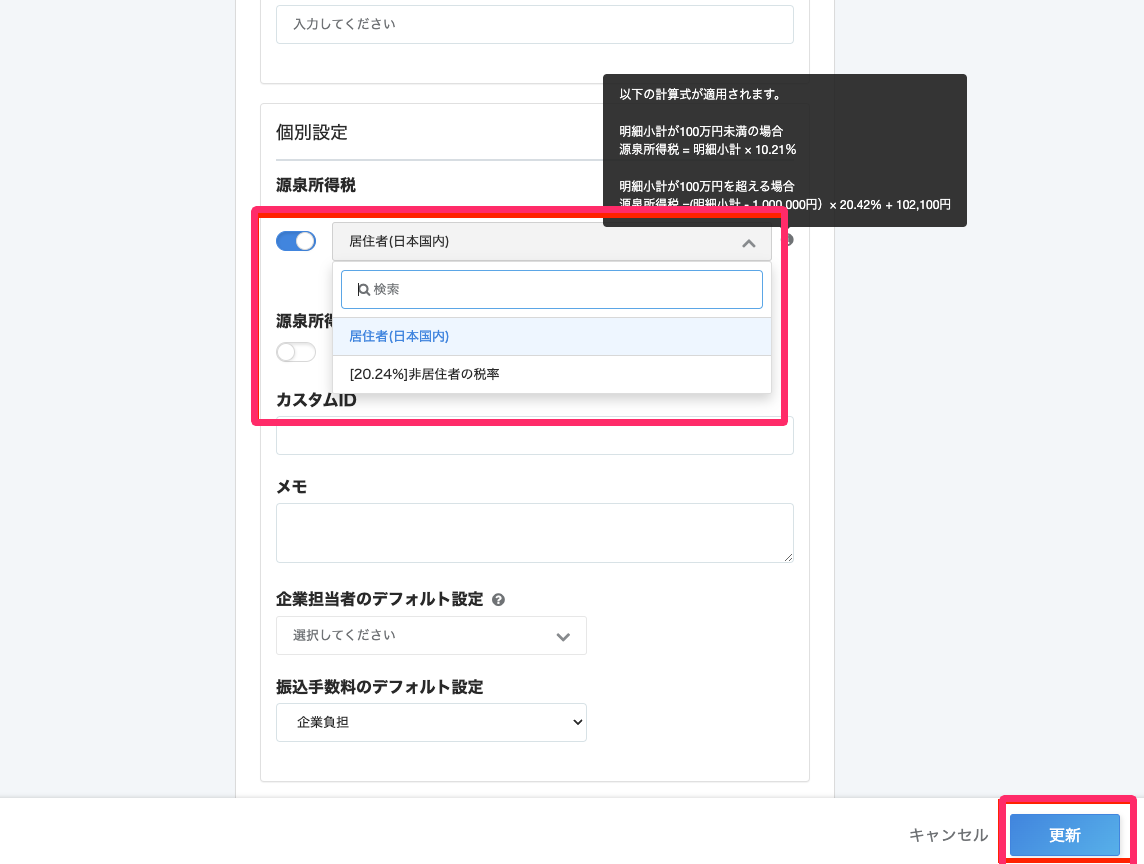Focus the top 入力してください input field
Screen dimensions: 1144x864
tap(535, 24)
